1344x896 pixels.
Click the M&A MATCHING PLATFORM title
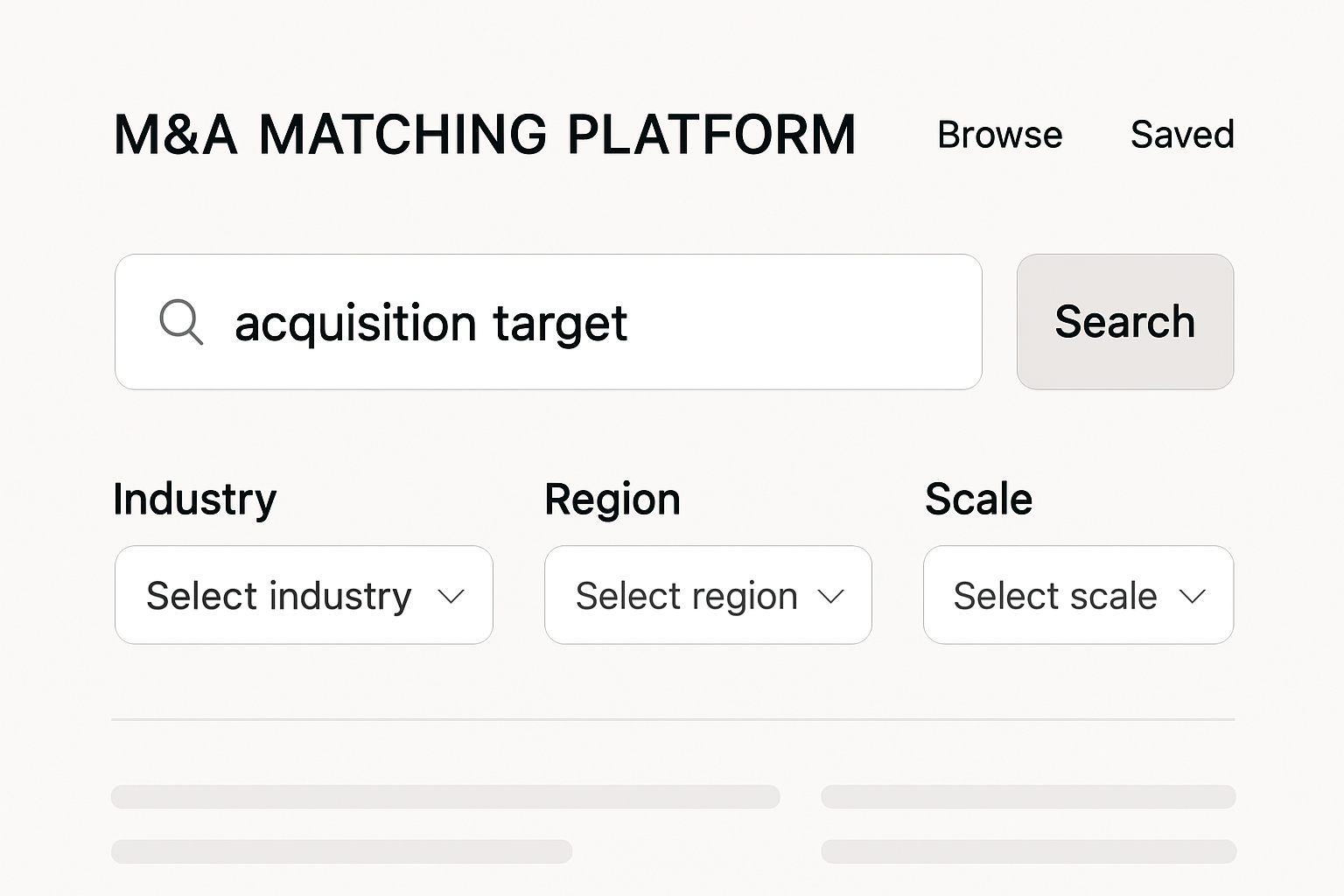[485, 135]
